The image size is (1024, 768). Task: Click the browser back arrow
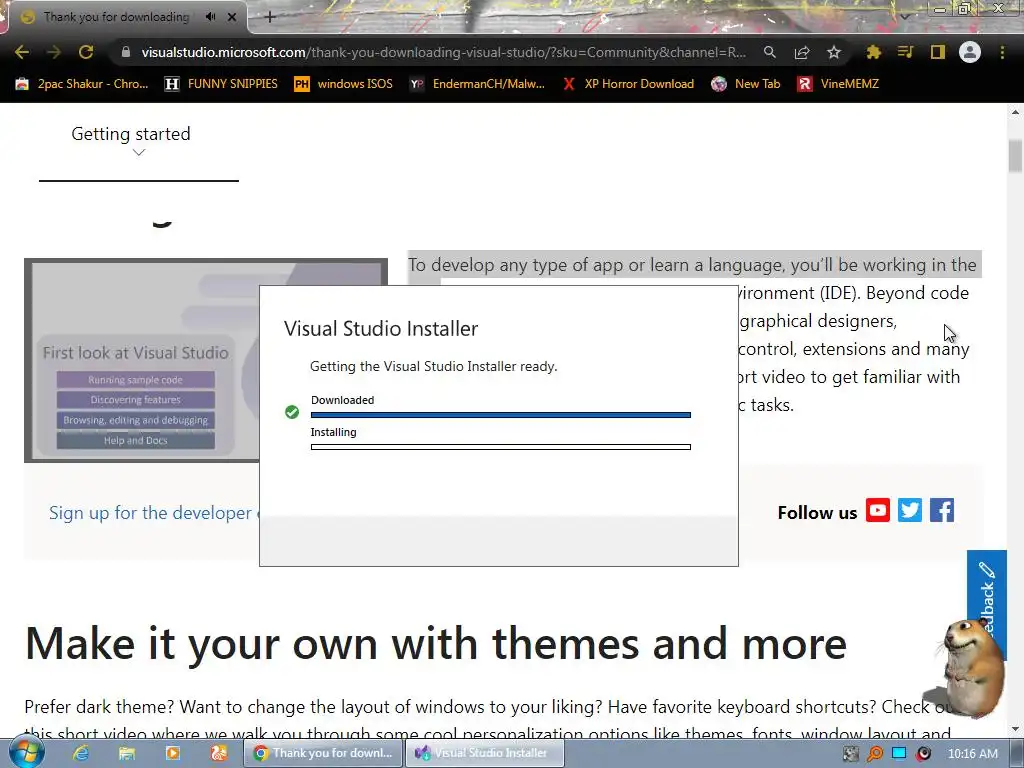(22, 52)
